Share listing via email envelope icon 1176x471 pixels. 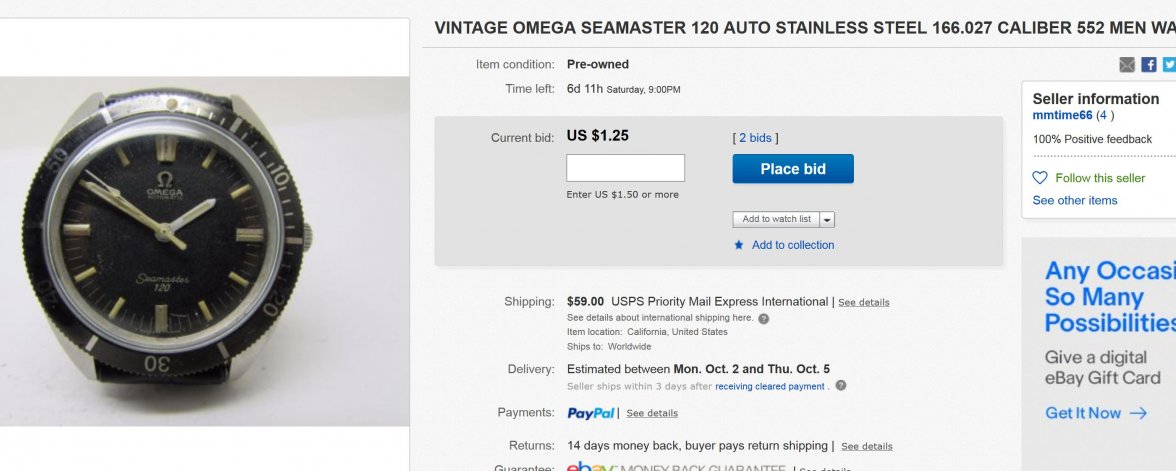(1127, 65)
